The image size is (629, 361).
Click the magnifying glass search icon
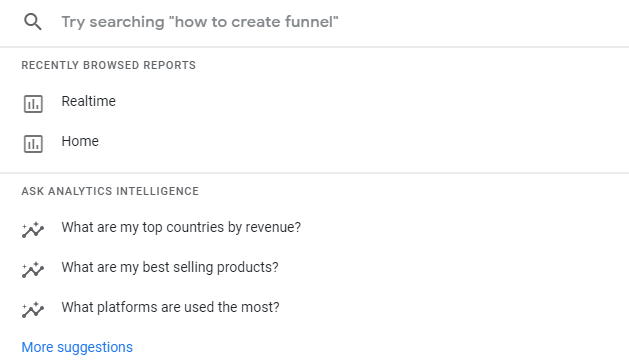tap(32, 22)
